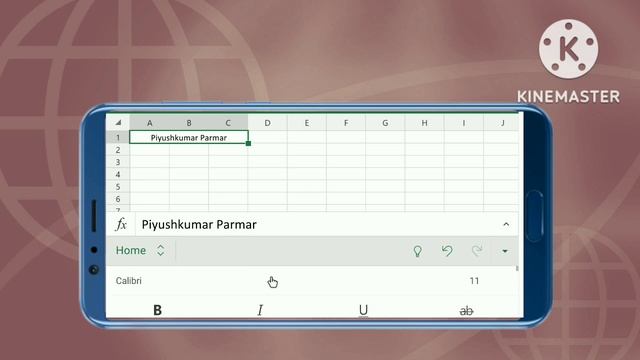The image size is (640, 360).
Task: Select column I header
Action: click(x=464, y=123)
